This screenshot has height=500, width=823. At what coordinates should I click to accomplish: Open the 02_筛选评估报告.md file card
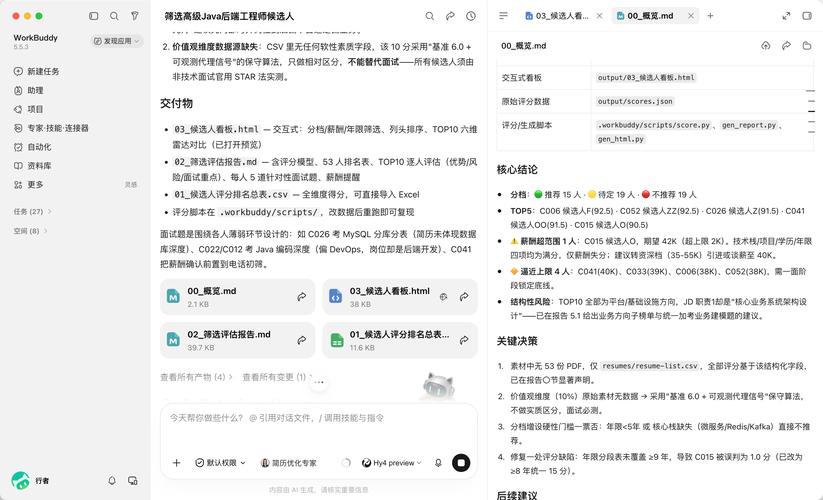(x=237, y=341)
